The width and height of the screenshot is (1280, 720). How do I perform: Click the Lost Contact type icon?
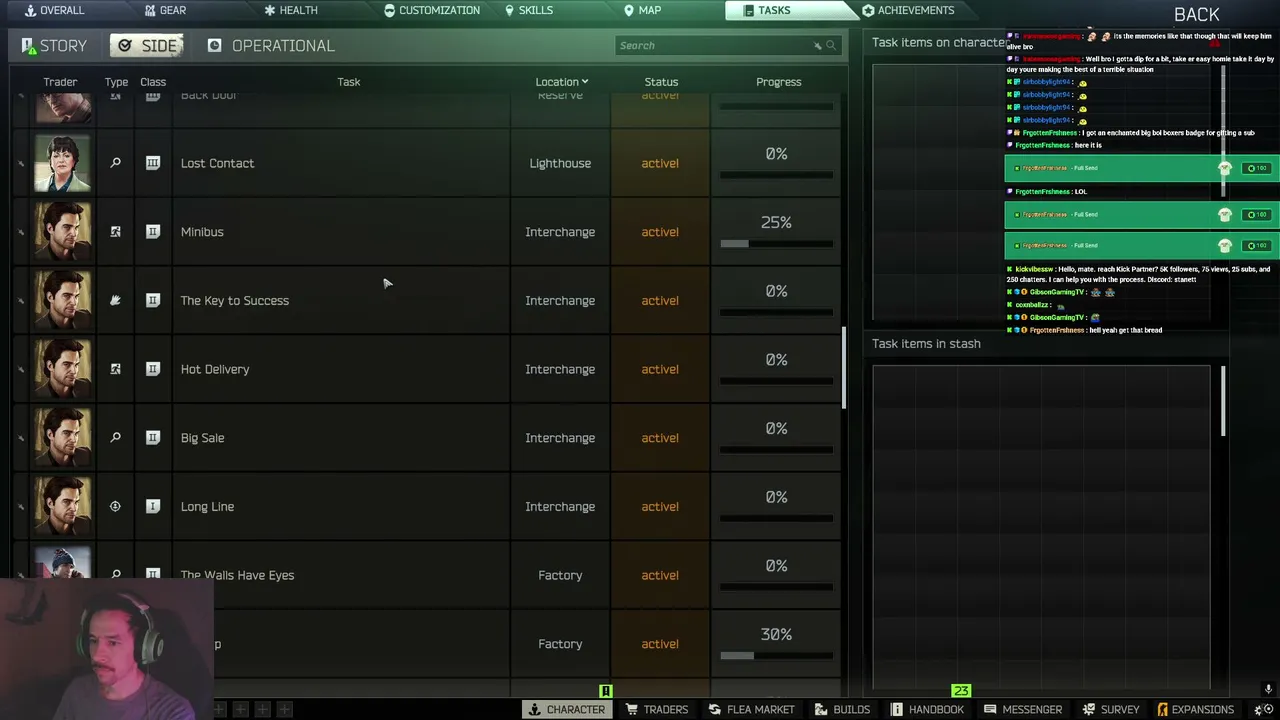(x=115, y=163)
